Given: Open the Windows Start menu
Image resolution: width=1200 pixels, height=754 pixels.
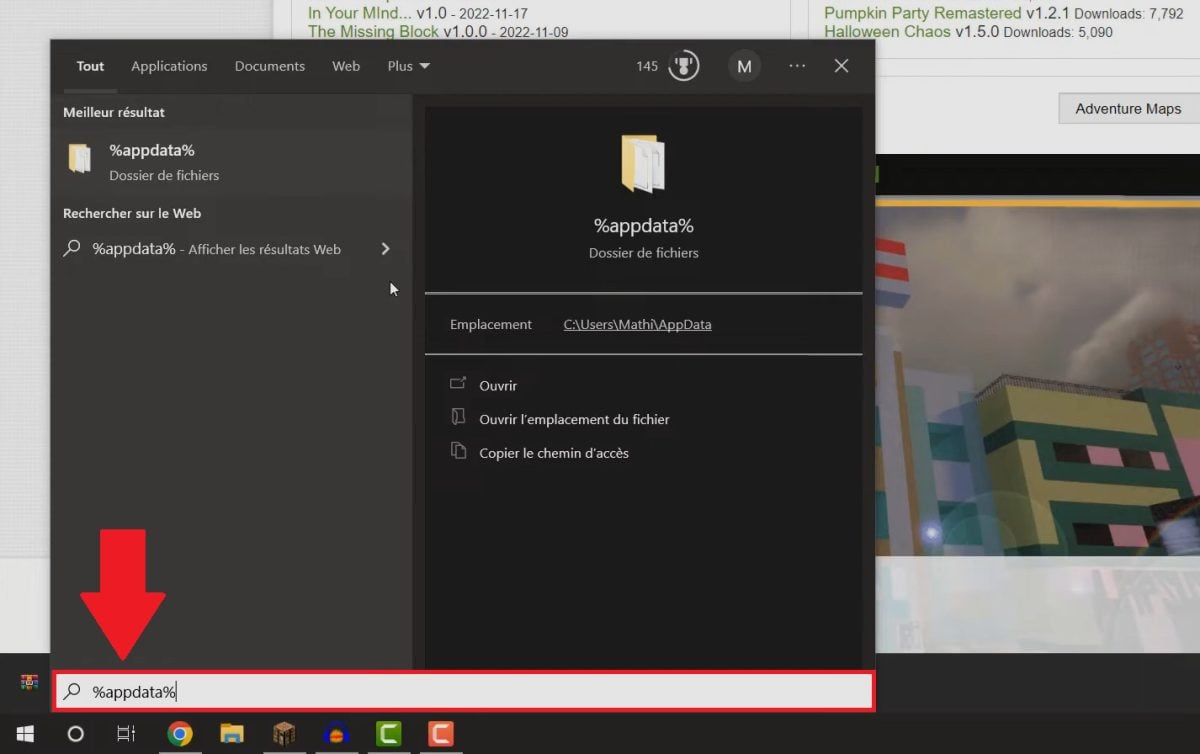Looking at the screenshot, I should click(x=25, y=734).
